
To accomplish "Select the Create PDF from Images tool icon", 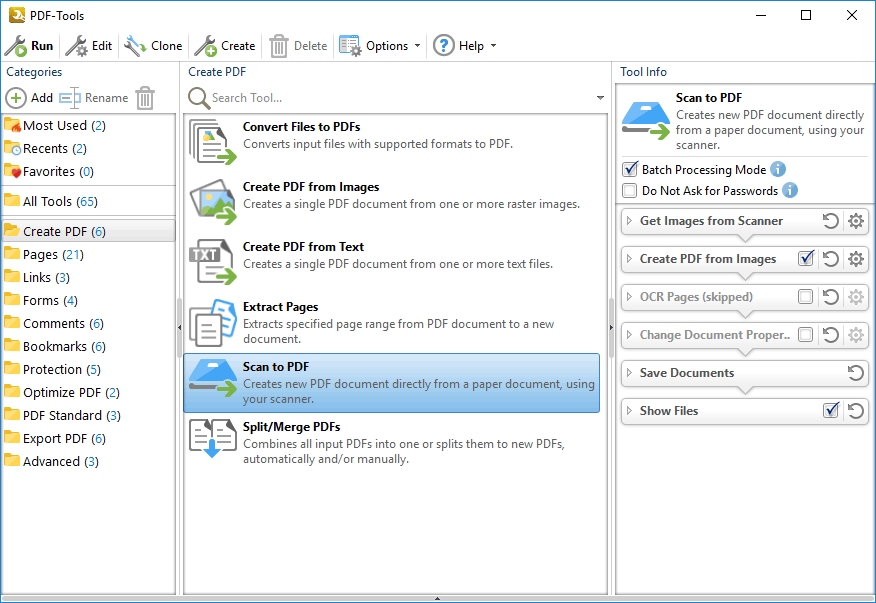I will click(212, 202).
